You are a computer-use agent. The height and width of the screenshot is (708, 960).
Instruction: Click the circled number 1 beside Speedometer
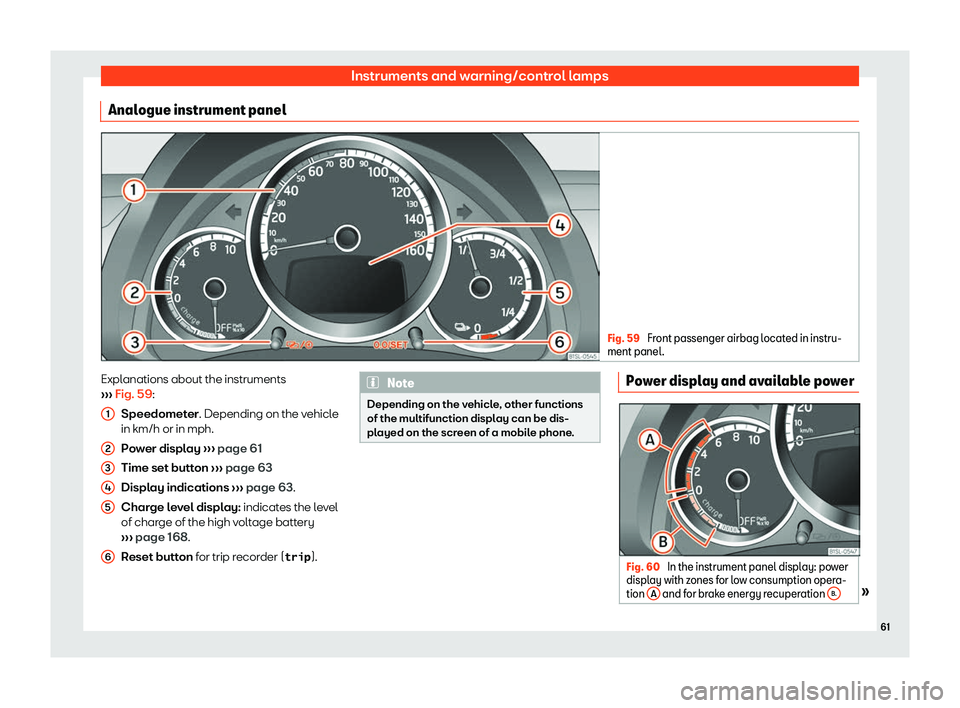coord(108,415)
